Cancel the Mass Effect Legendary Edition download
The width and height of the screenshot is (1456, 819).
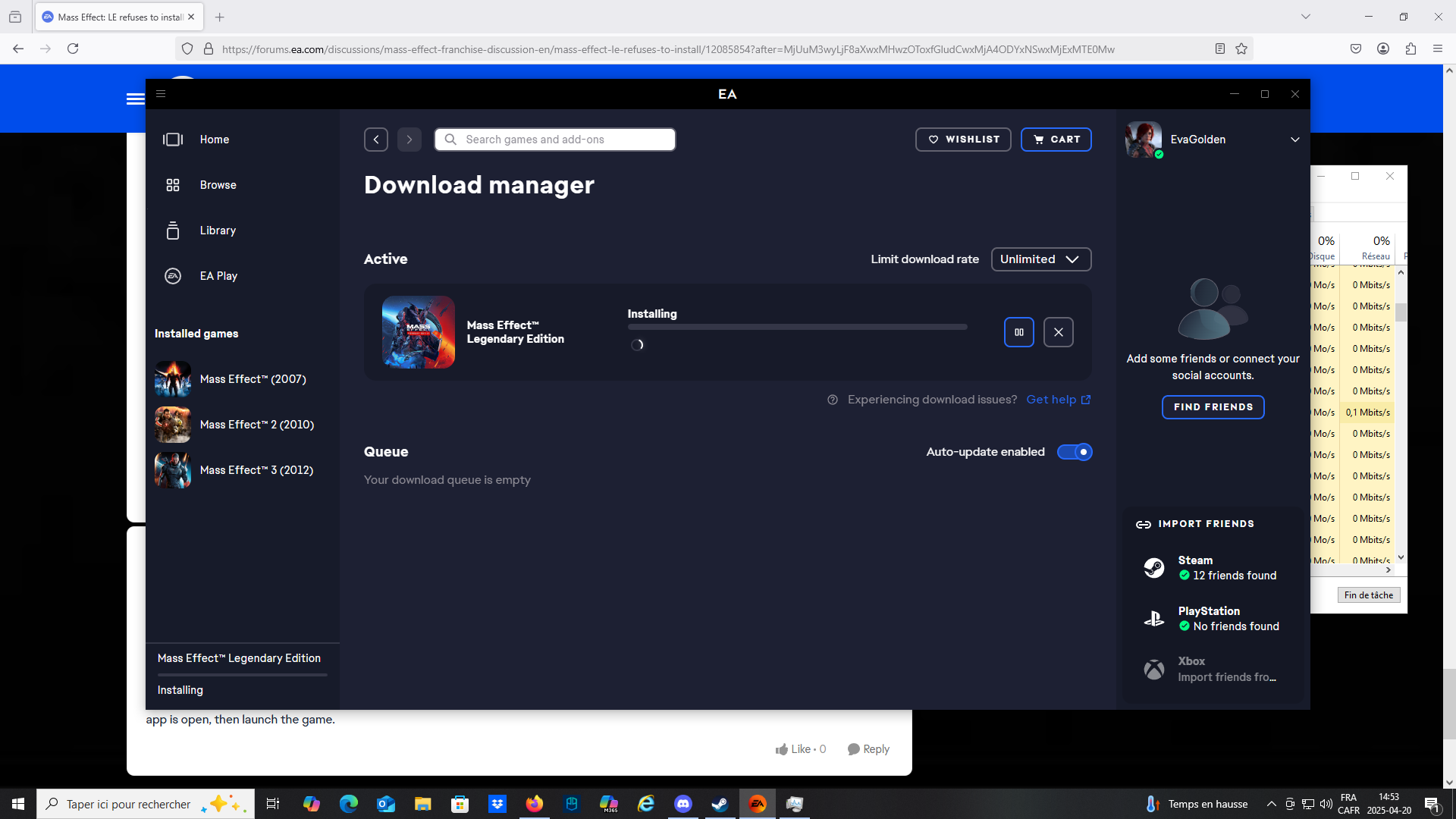[1059, 332]
